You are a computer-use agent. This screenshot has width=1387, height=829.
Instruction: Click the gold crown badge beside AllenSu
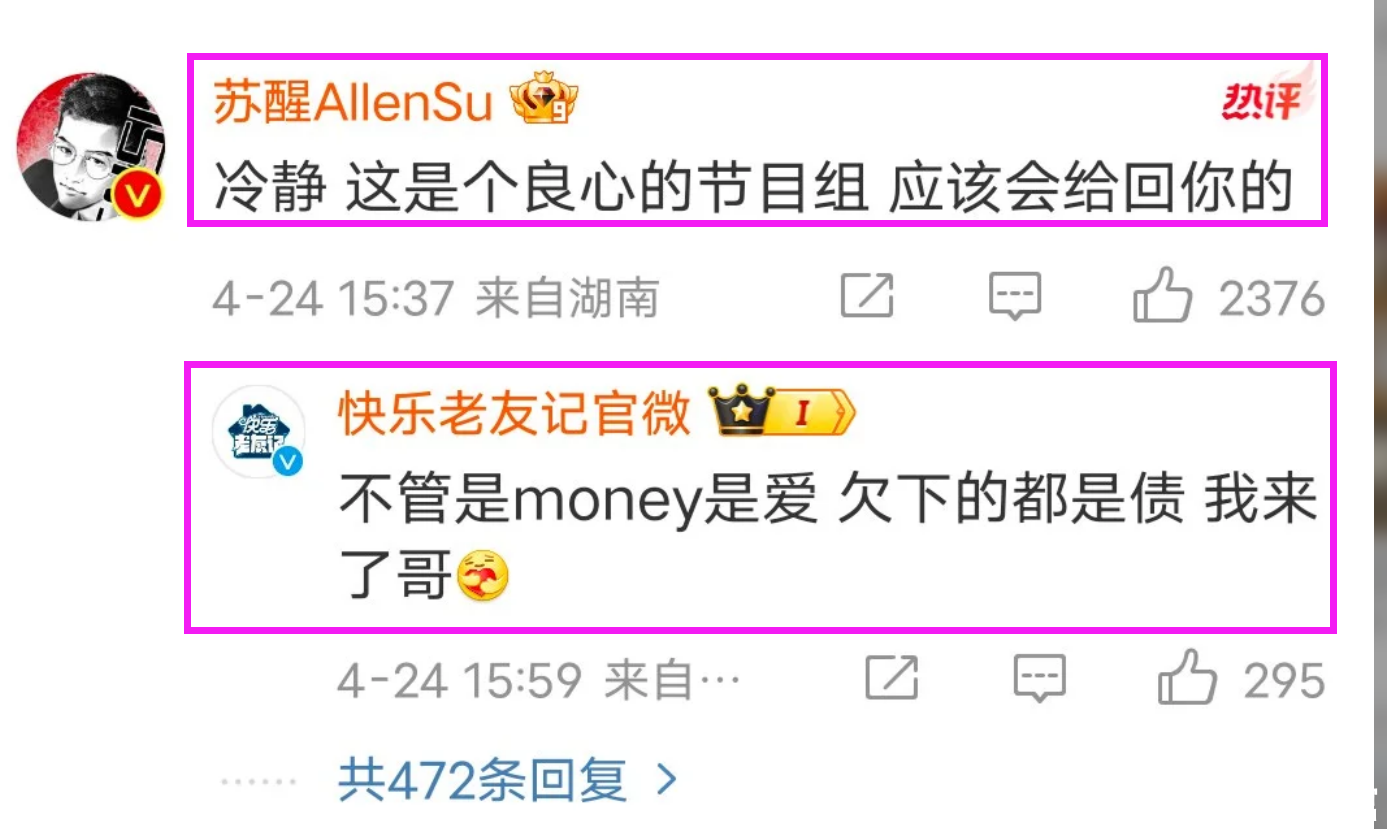click(545, 99)
